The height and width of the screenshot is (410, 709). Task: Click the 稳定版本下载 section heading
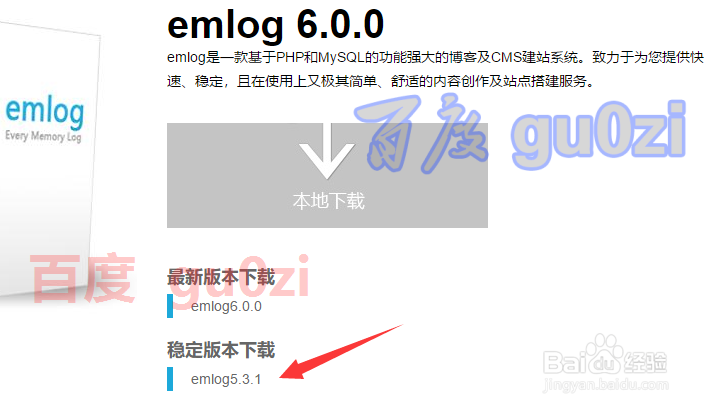click(221, 350)
